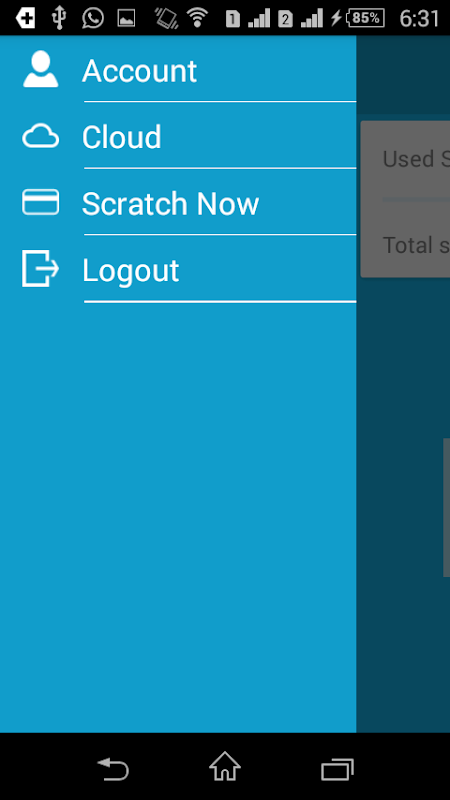450x800 pixels.
Task: Tap the USB connection status icon
Action: (59, 18)
